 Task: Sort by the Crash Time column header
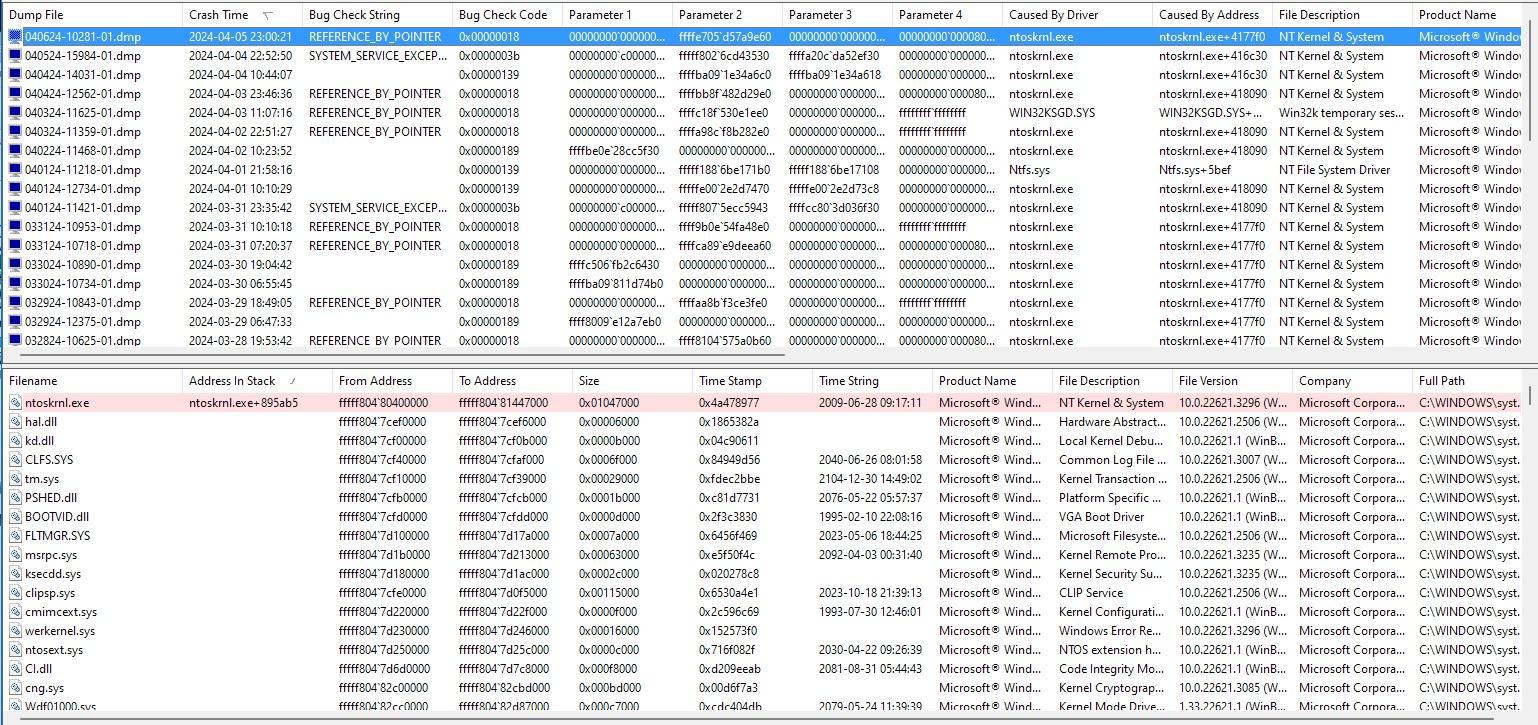click(x=242, y=15)
